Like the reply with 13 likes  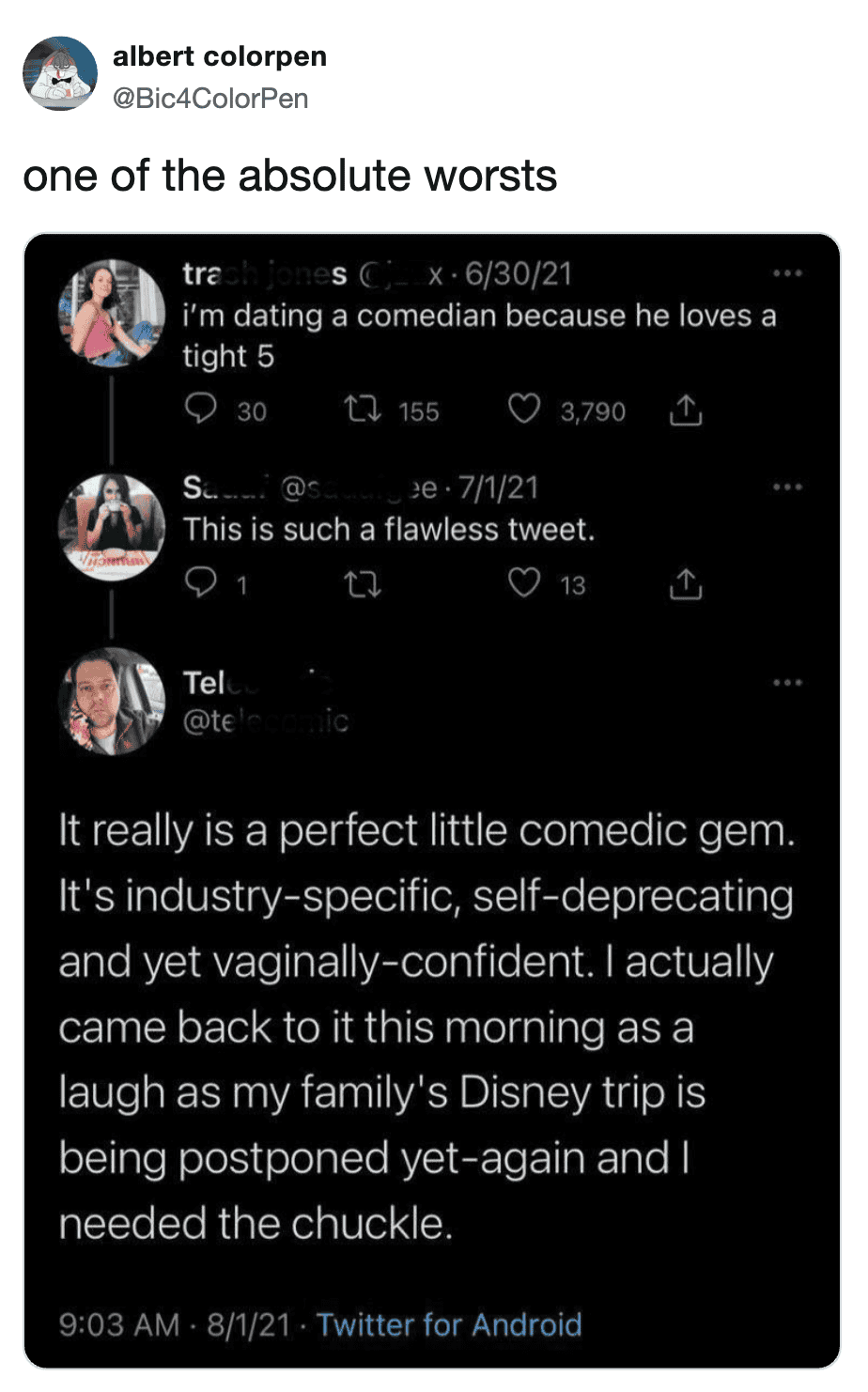coord(524,584)
